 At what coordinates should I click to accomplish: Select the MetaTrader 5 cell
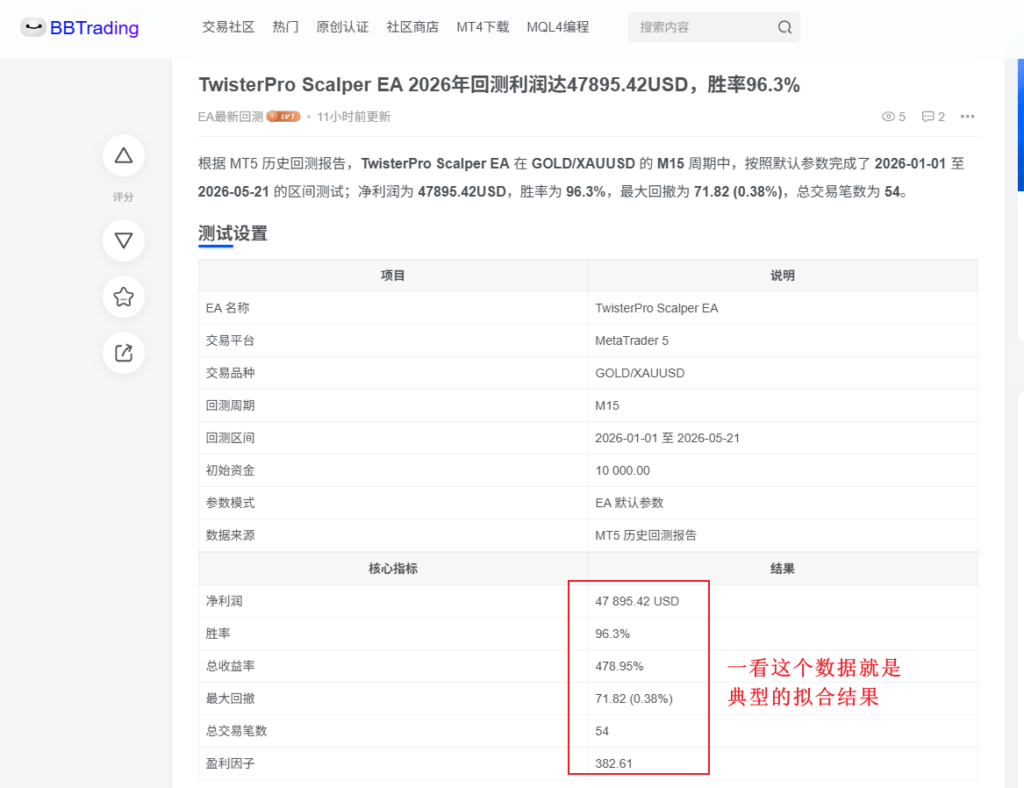(632, 341)
